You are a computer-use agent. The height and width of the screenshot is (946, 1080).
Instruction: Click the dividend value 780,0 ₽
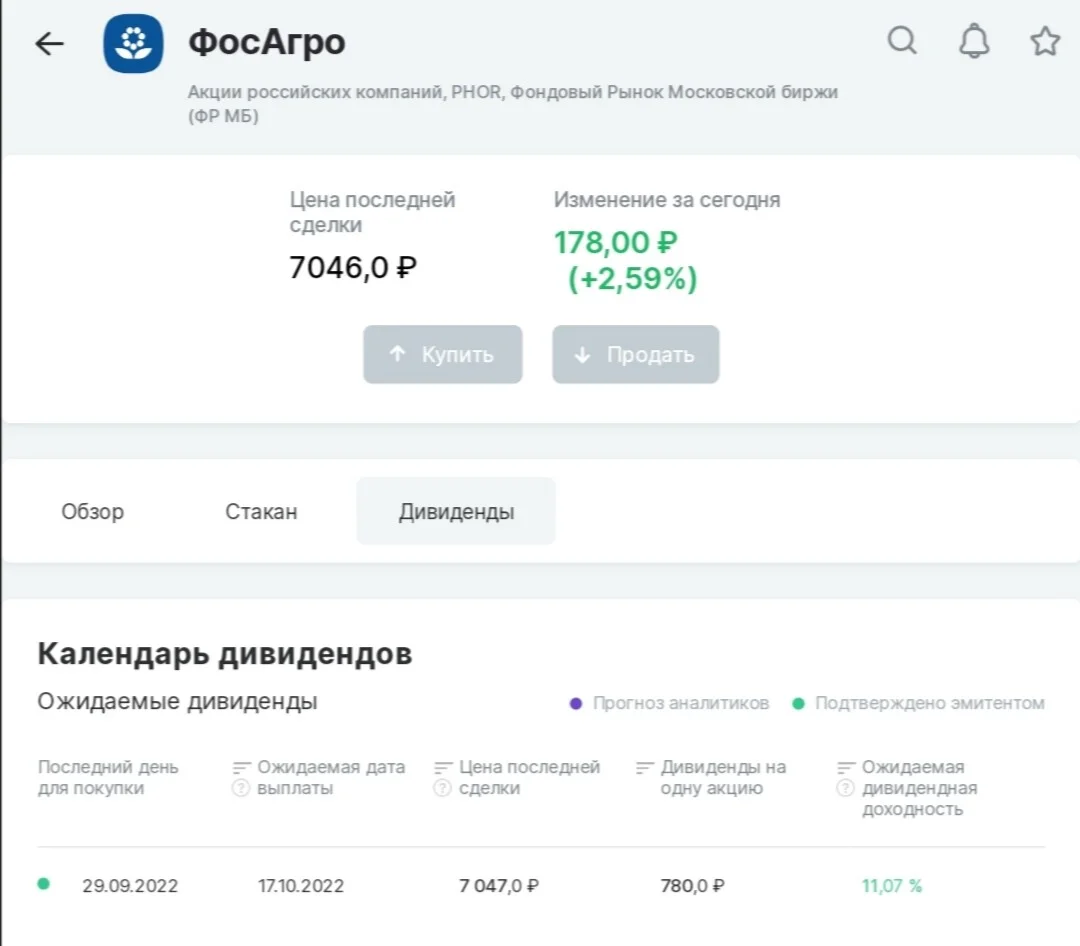pyautogui.click(x=692, y=885)
